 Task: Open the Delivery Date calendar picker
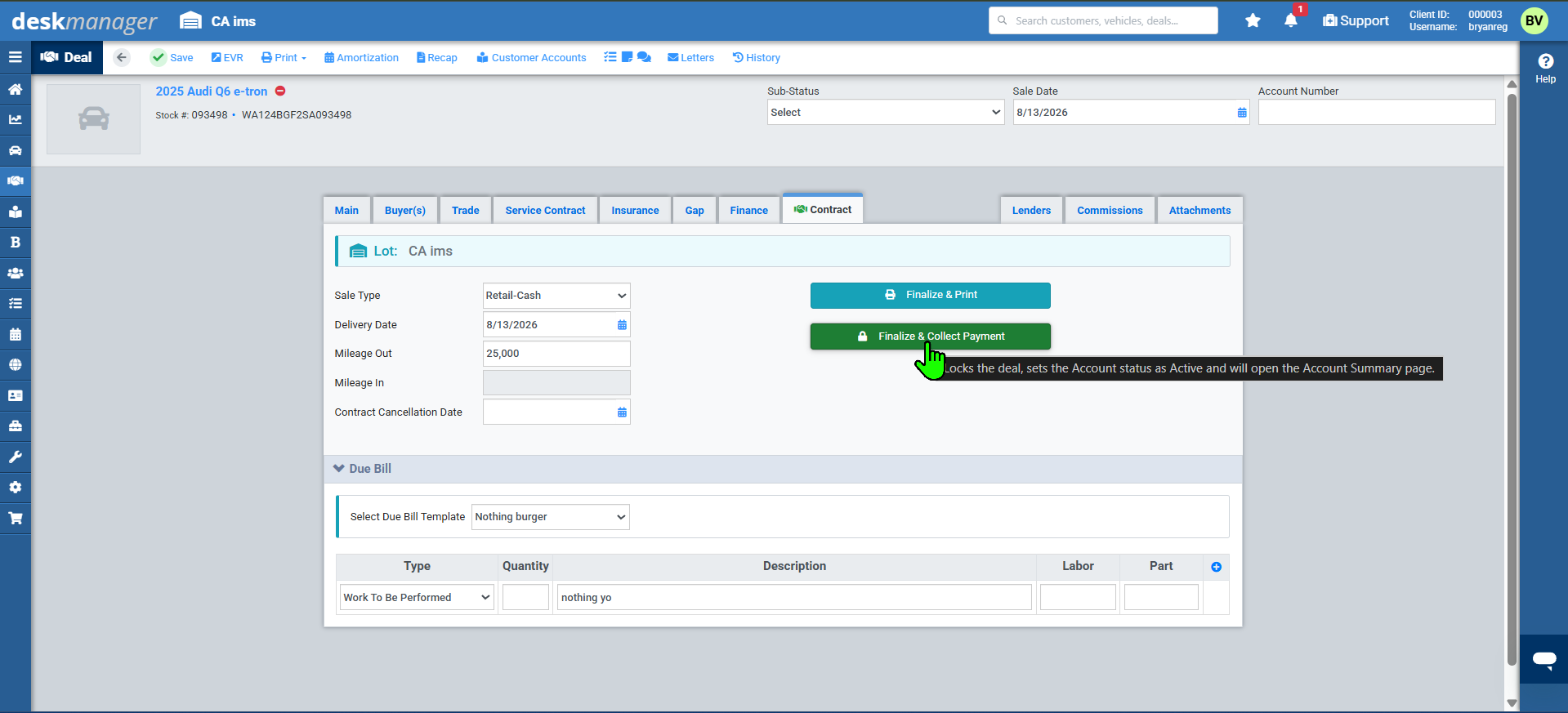(x=622, y=325)
